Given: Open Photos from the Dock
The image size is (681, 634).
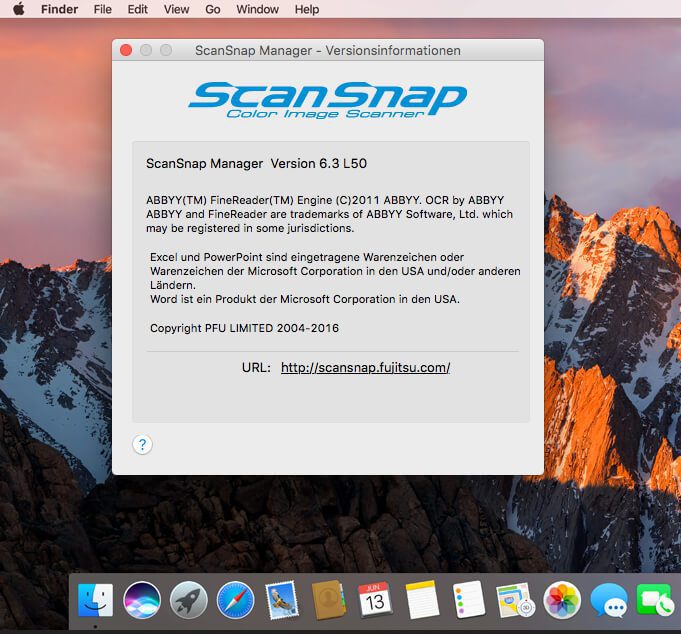Looking at the screenshot, I should pyautogui.click(x=562, y=600).
